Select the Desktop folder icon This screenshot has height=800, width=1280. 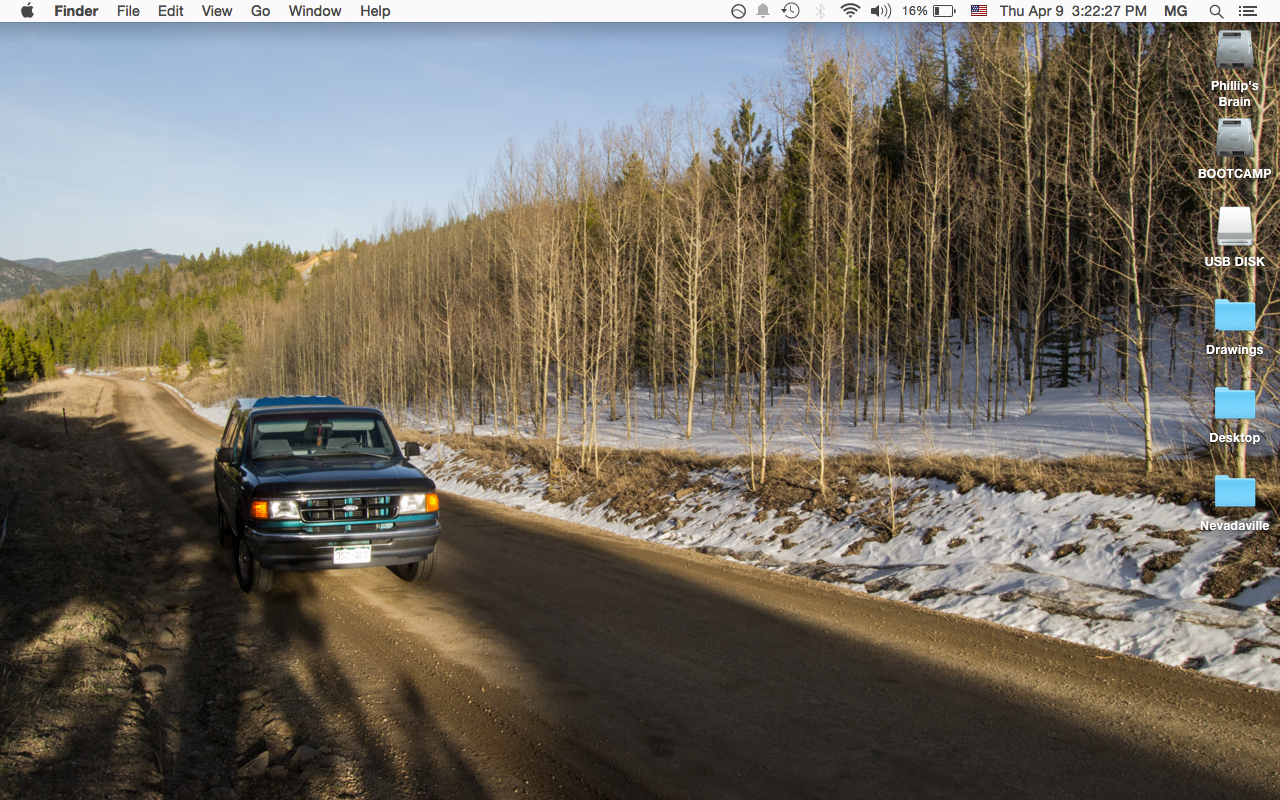[1235, 403]
